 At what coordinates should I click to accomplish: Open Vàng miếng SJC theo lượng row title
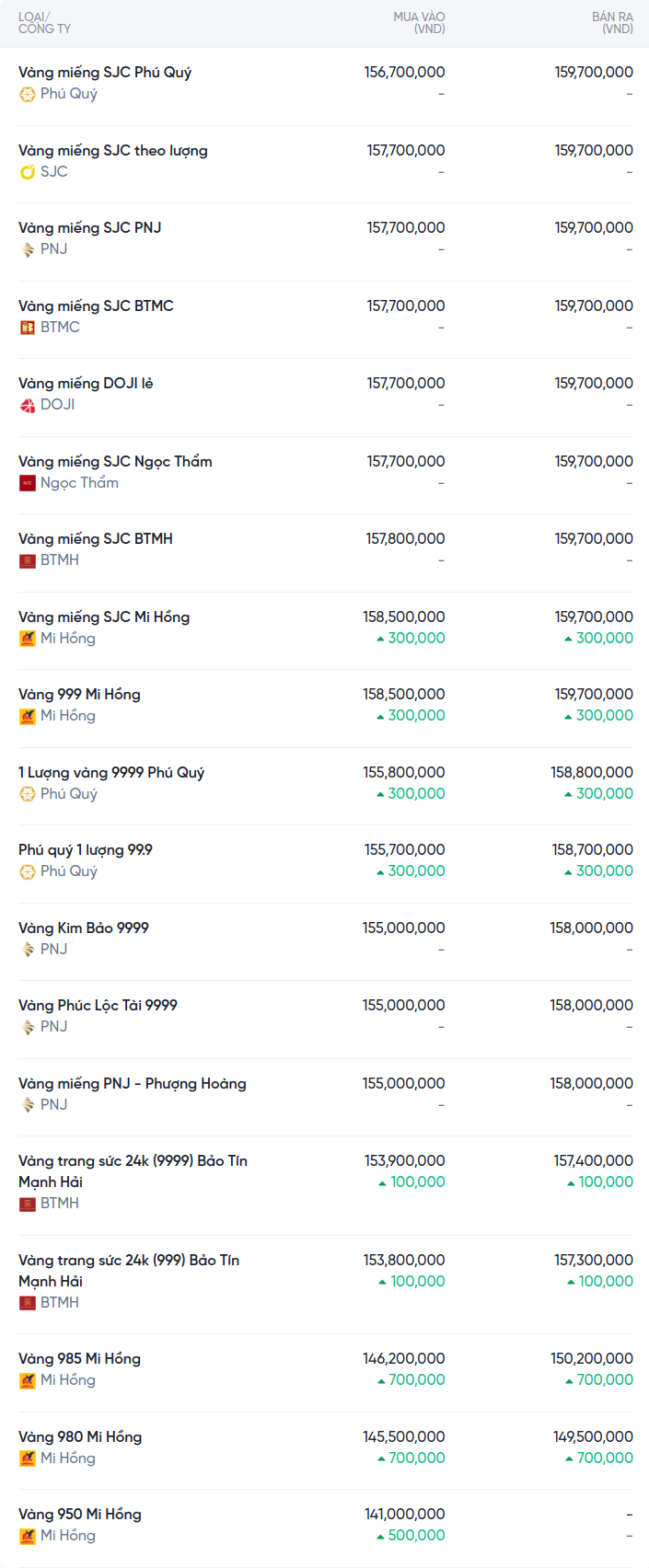pyautogui.click(x=112, y=150)
